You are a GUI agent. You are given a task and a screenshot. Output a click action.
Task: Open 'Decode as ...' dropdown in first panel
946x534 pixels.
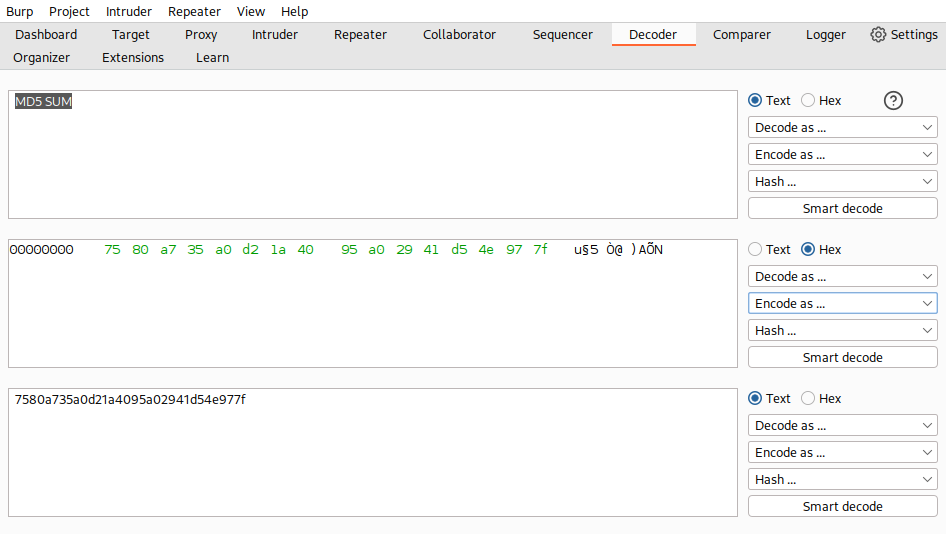click(842, 127)
